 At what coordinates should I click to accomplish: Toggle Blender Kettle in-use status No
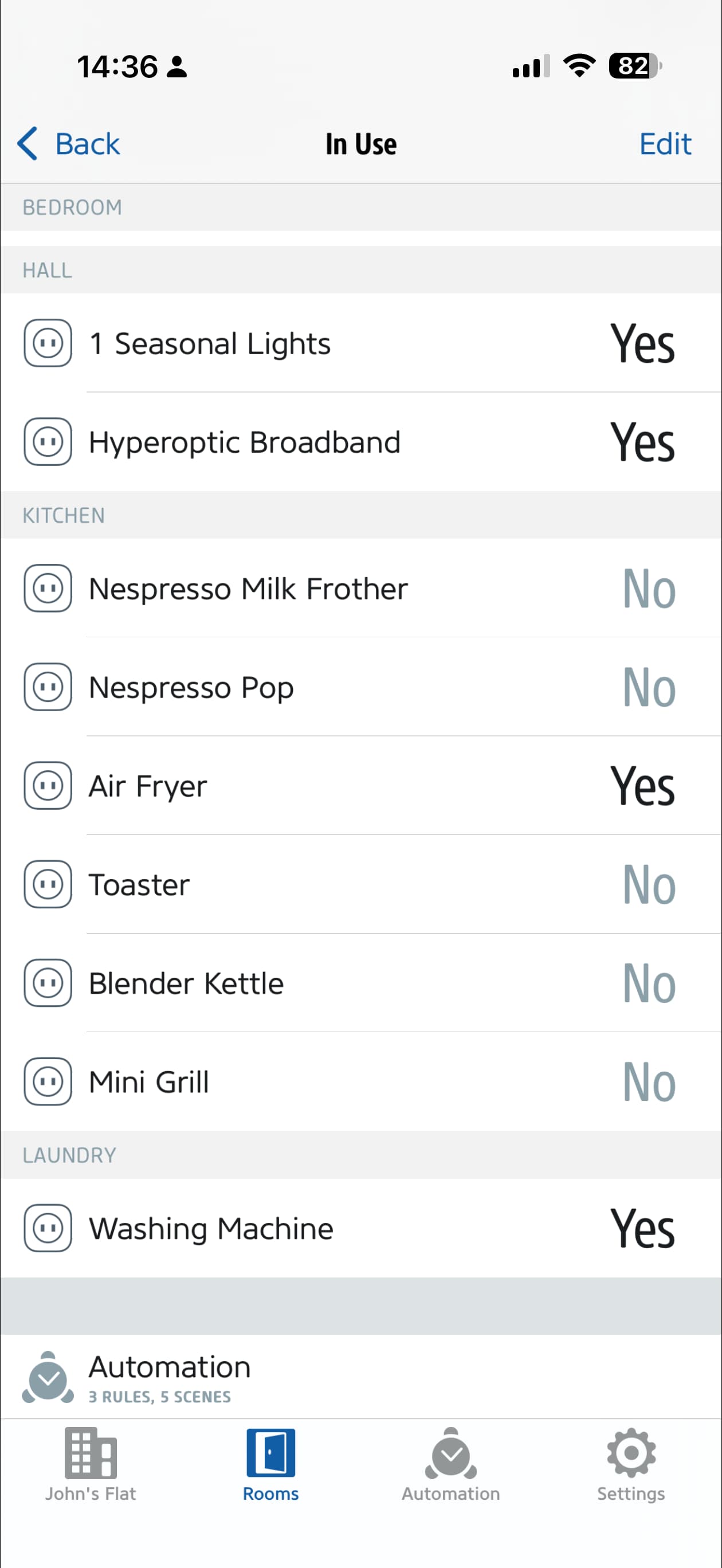[649, 983]
